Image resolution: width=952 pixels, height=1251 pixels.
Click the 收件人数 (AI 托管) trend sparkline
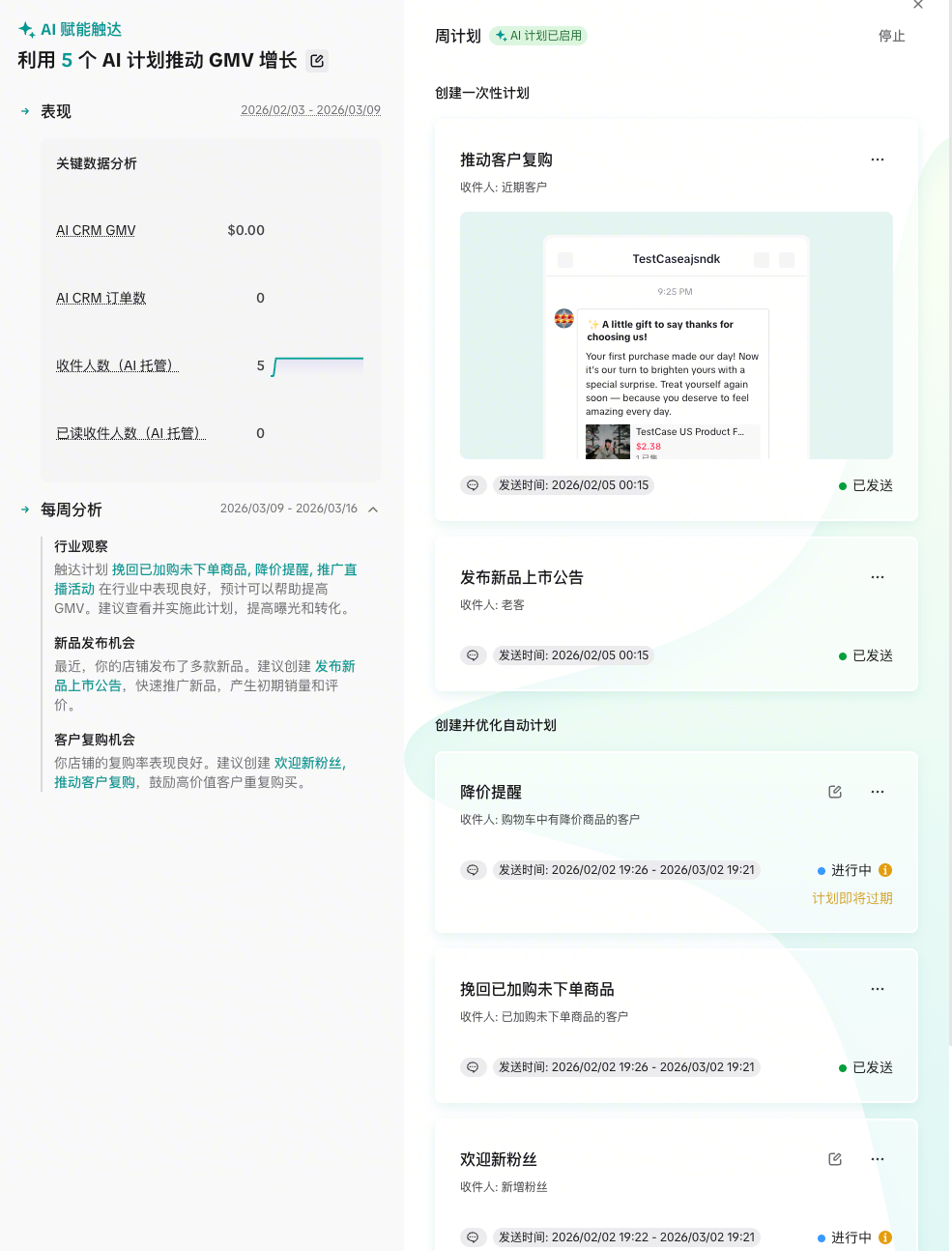[x=318, y=365]
